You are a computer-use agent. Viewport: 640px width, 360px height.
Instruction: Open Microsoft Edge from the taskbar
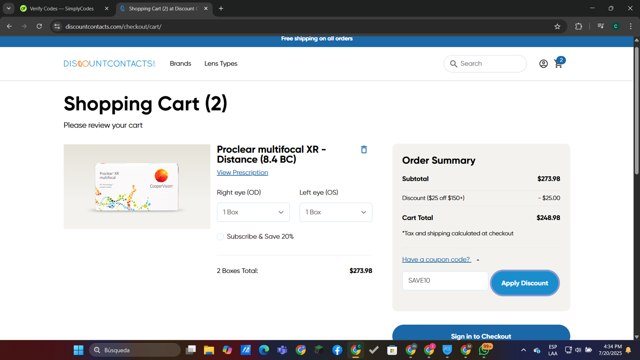[264, 350]
